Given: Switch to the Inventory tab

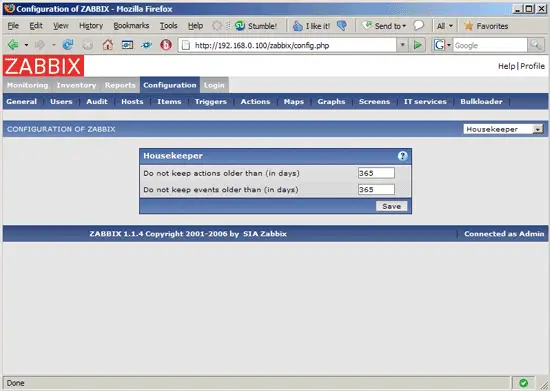Looking at the screenshot, I should (76, 85).
